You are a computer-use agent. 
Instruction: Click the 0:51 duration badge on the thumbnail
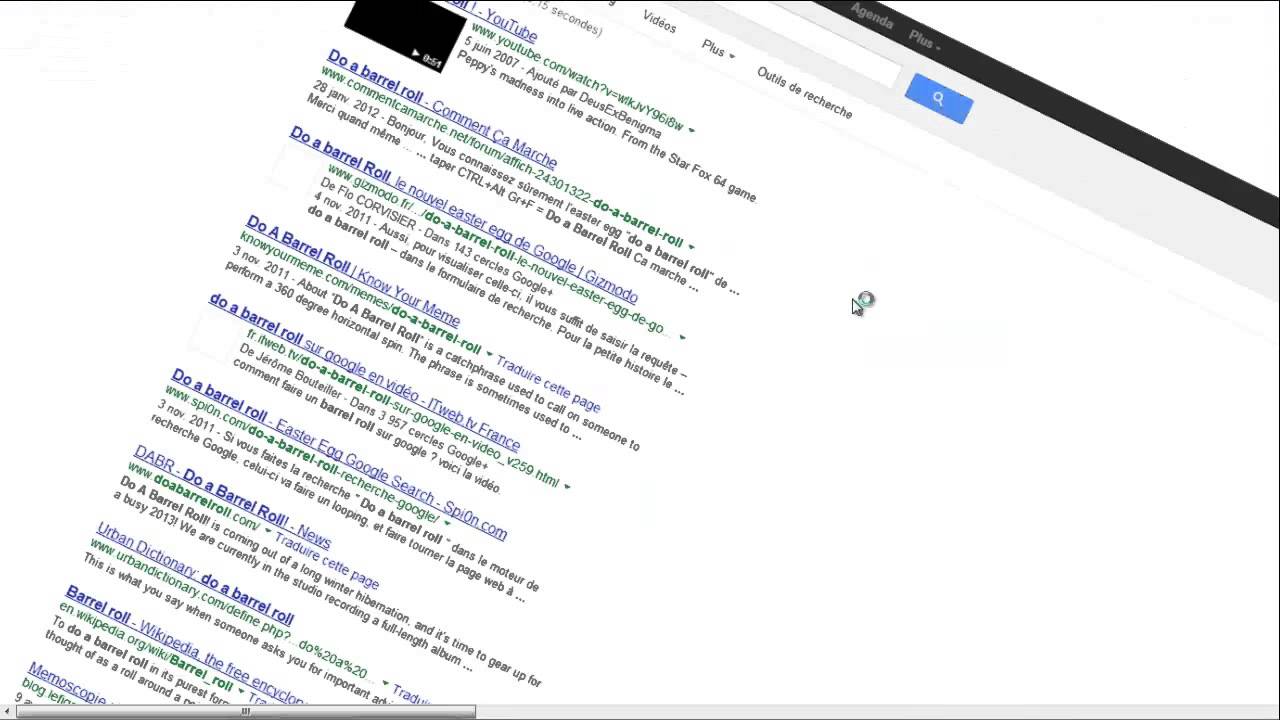[x=432, y=62]
